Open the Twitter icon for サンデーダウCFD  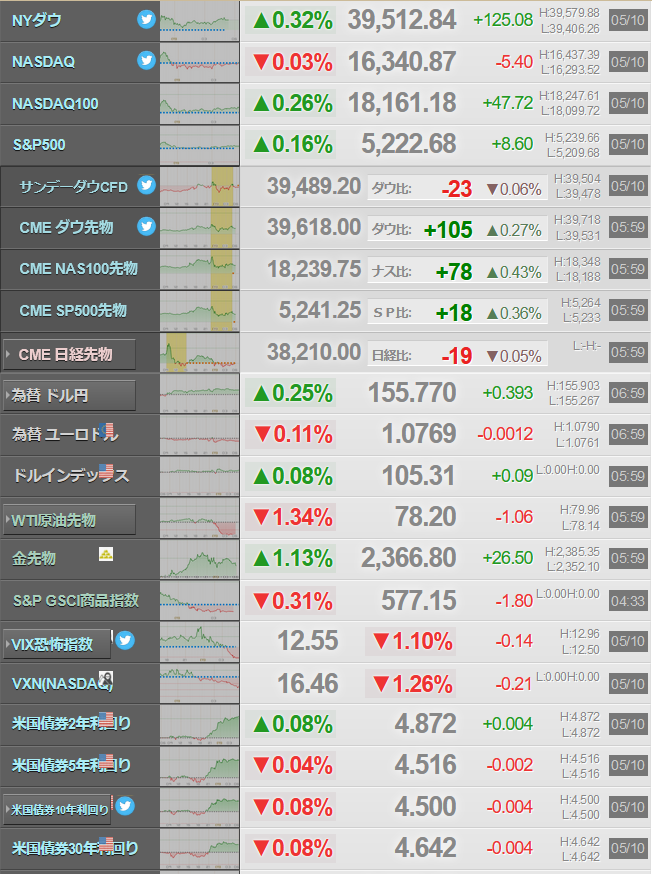click(147, 184)
